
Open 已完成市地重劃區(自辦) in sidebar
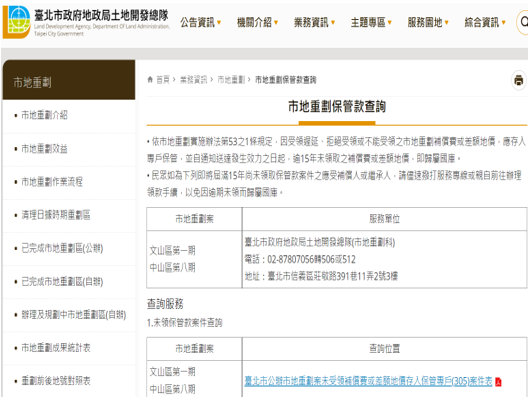(62, 282)
